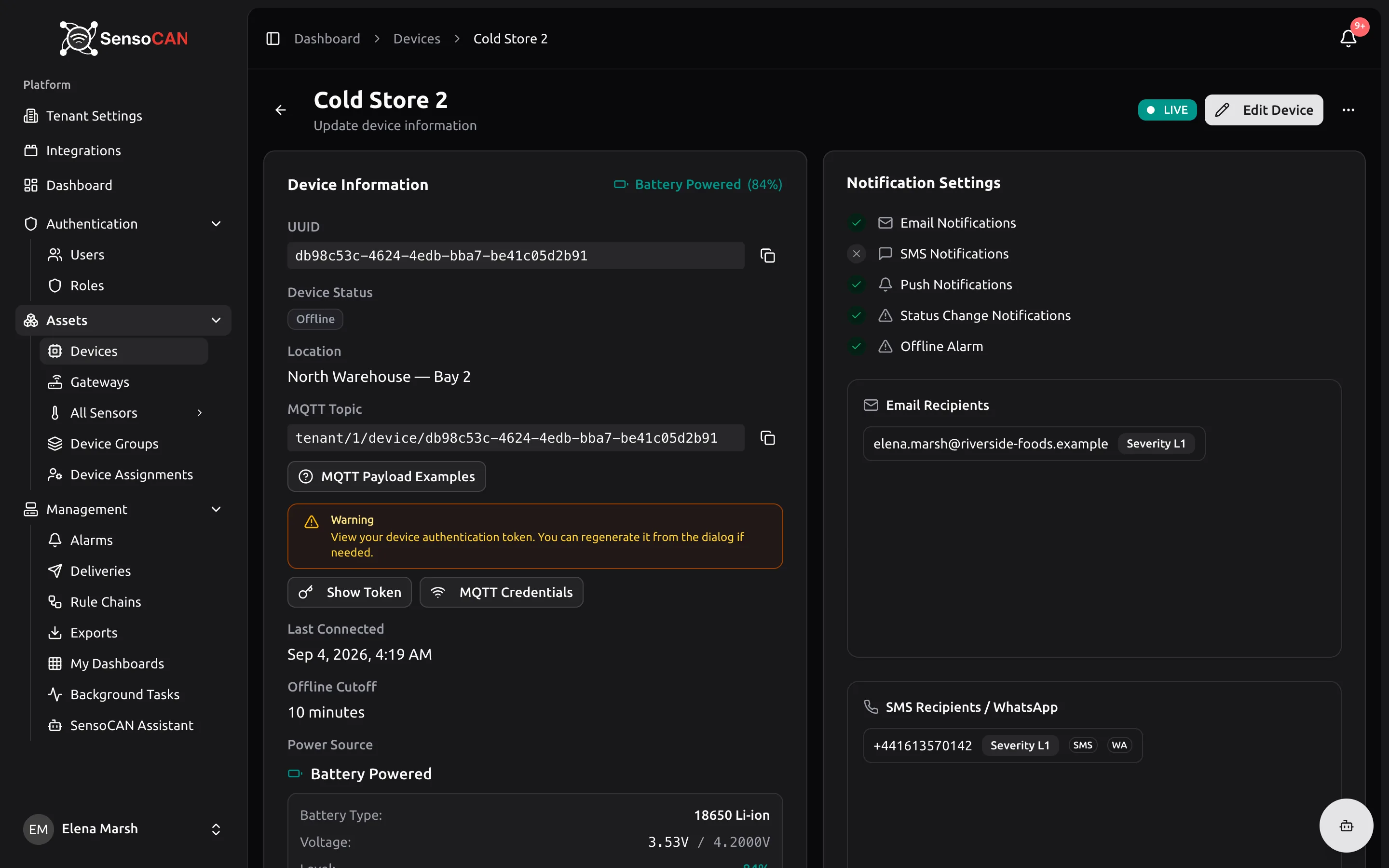Viewport: 1389px width, 868px height.
Task: Toggle the sidebar panel icon
Action: (272, 39)
